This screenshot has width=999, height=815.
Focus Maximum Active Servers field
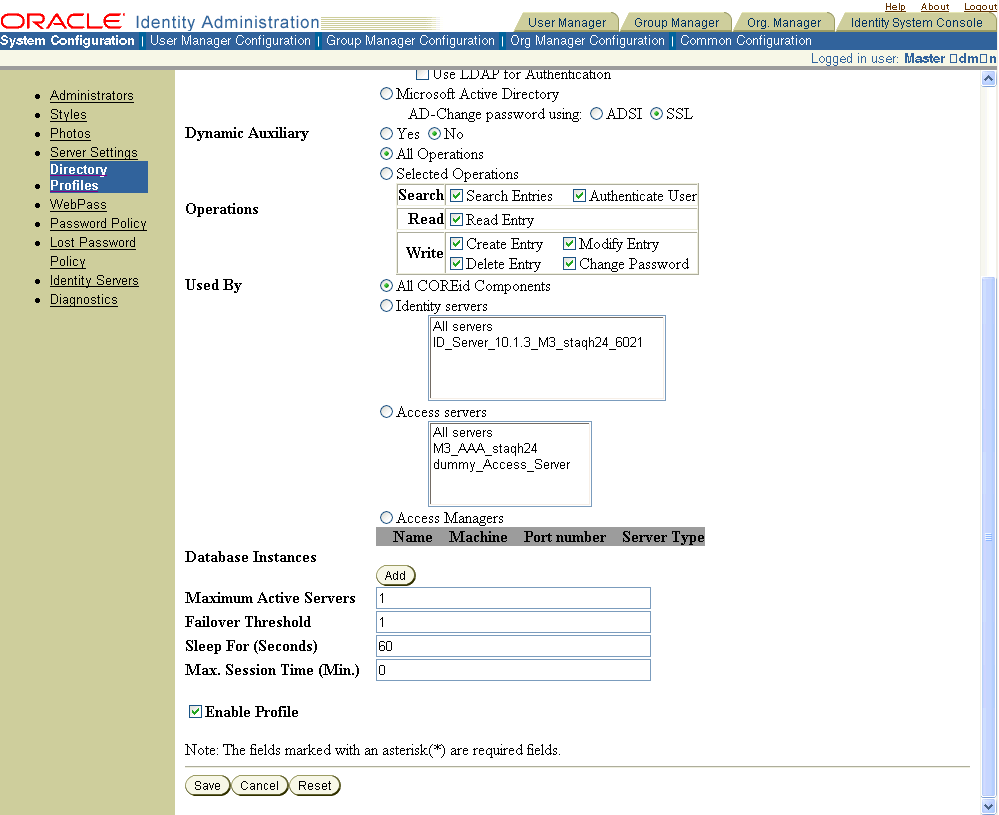click(x=513, y=598)
